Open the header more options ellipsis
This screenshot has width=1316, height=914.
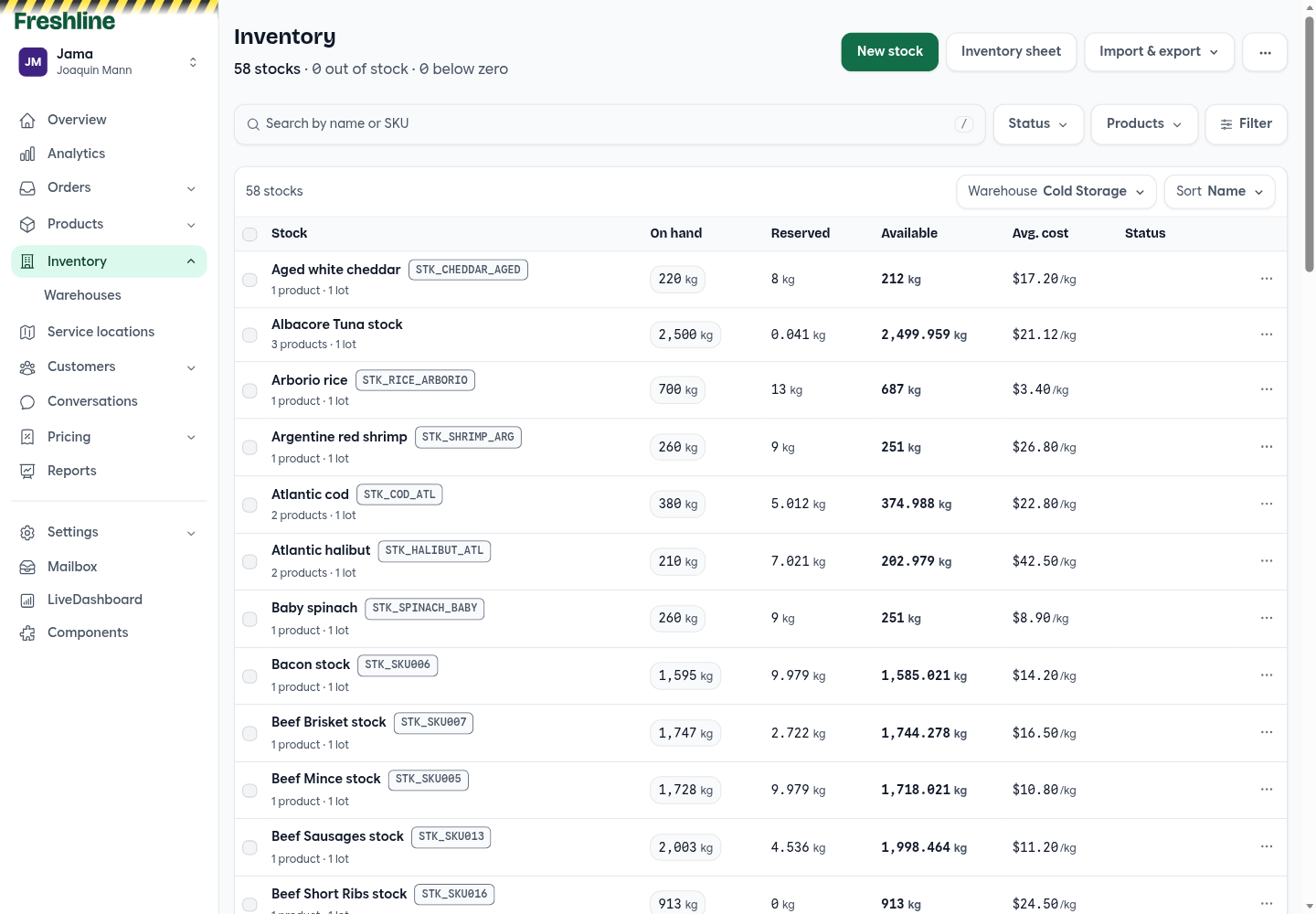pos(1266,52)
